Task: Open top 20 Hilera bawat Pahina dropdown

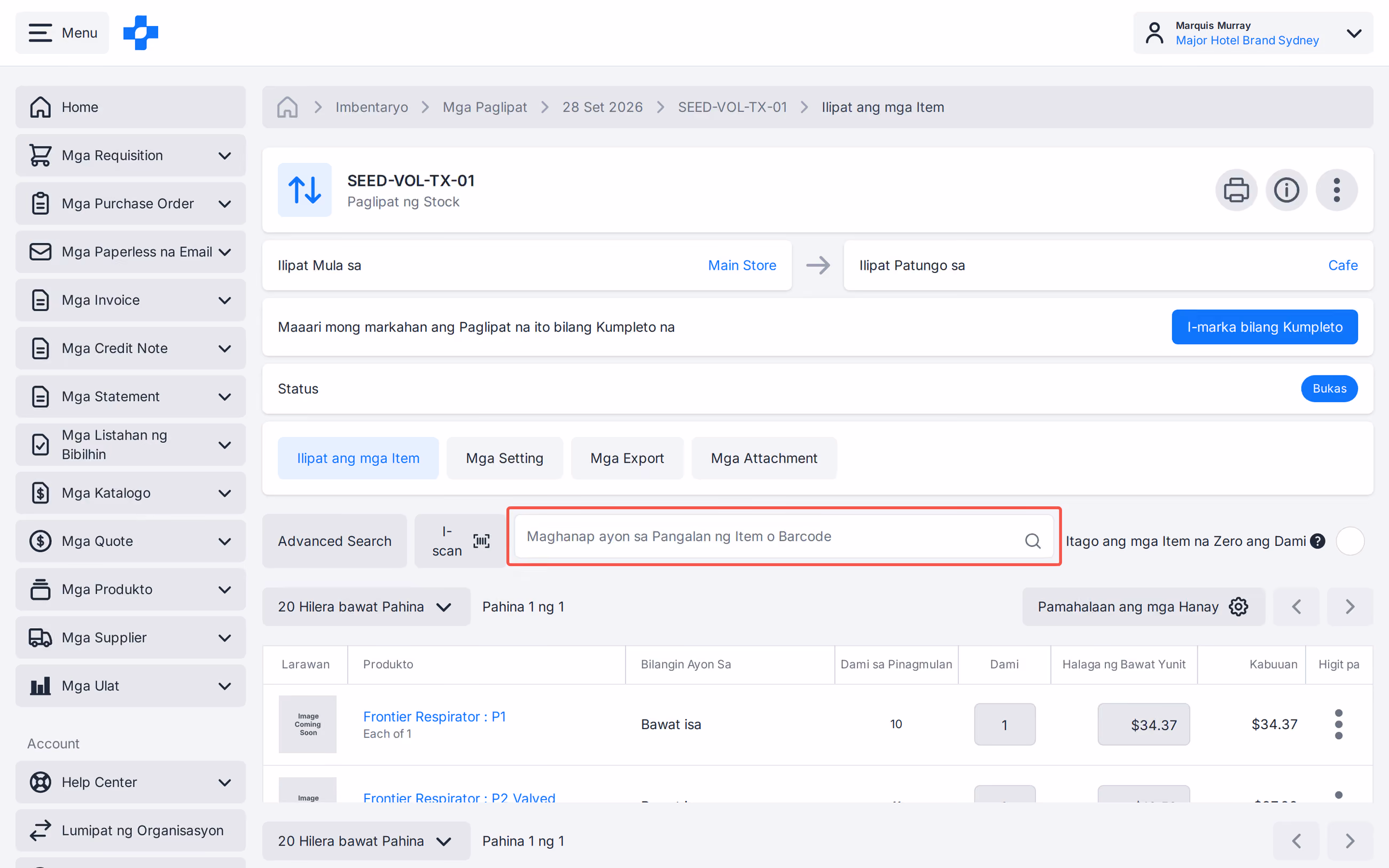Action: 365,607
